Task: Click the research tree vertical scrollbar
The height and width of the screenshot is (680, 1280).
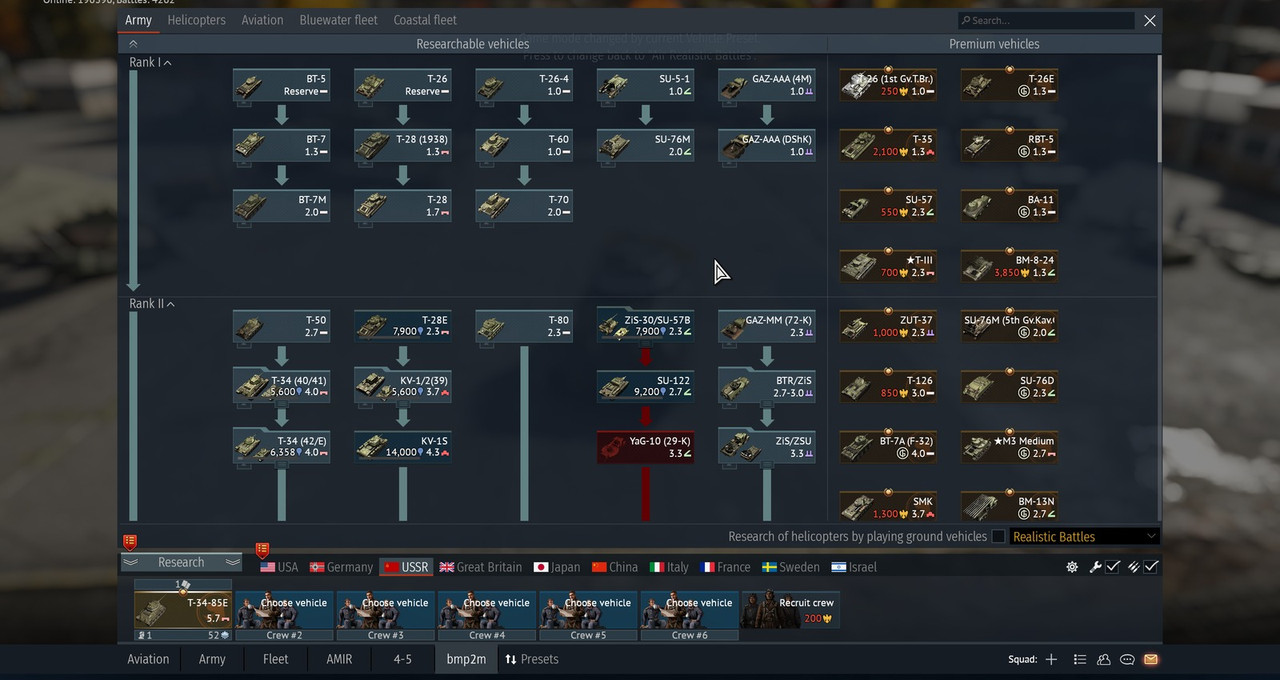Action: (1159, 110)
